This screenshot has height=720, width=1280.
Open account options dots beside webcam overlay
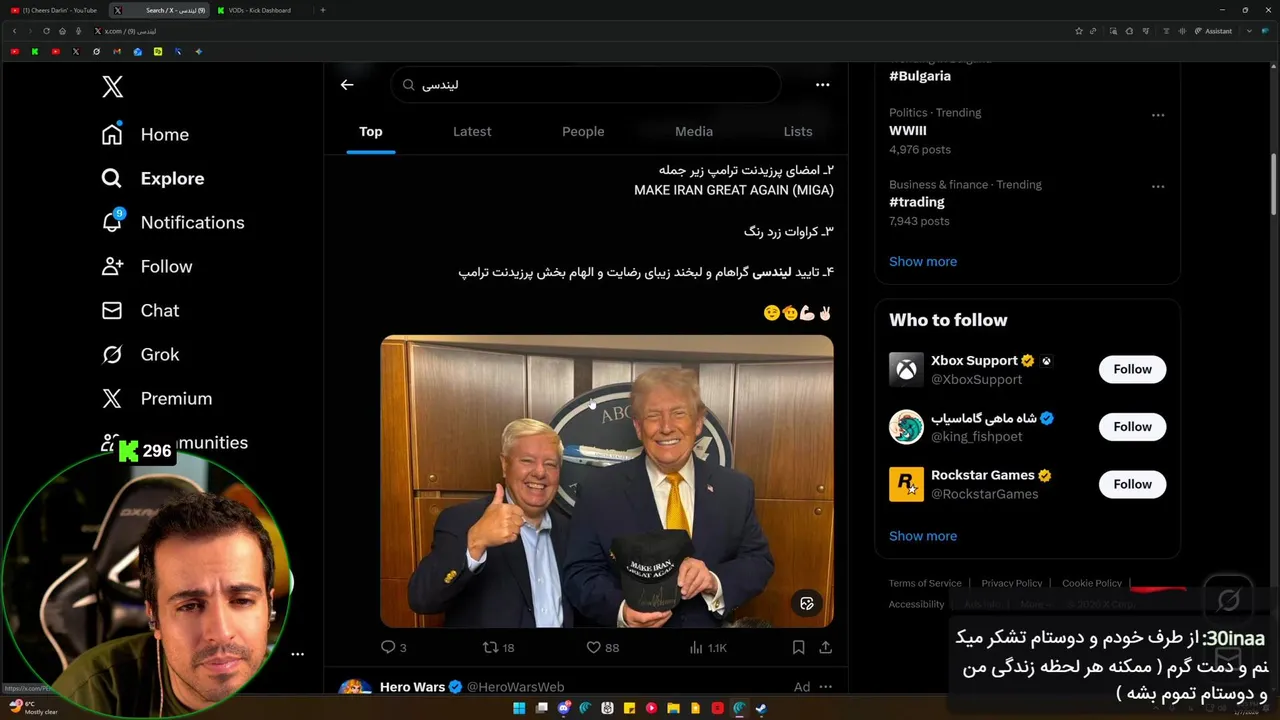coord(297,654)
